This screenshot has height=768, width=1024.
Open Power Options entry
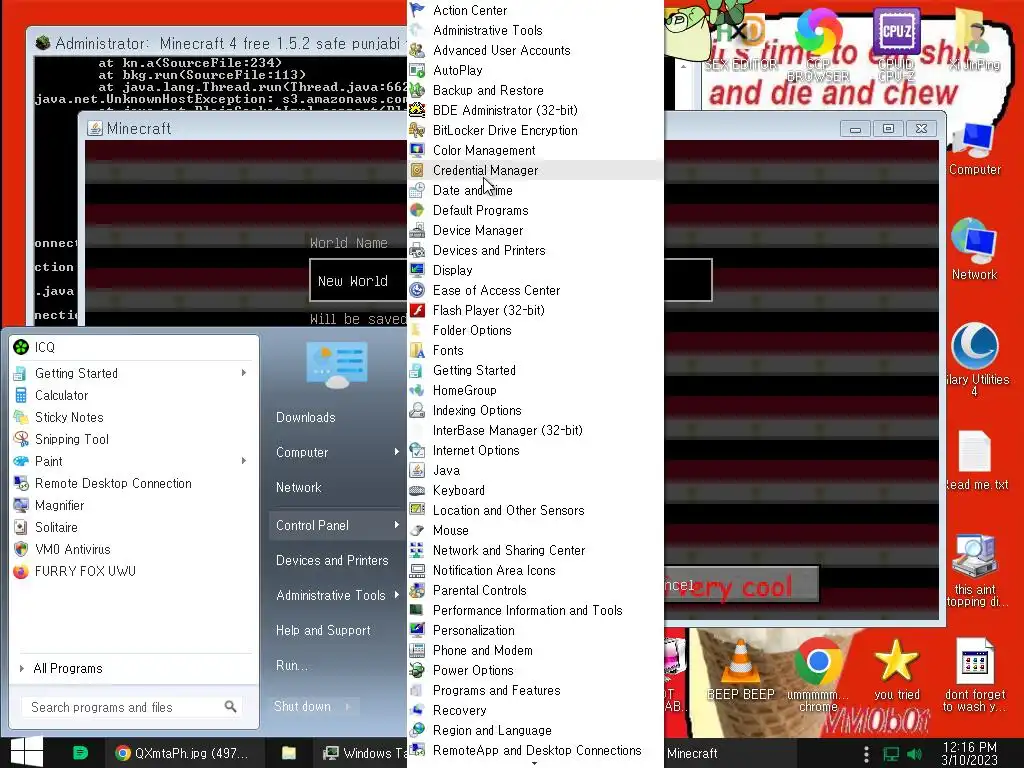click(536, 671)
